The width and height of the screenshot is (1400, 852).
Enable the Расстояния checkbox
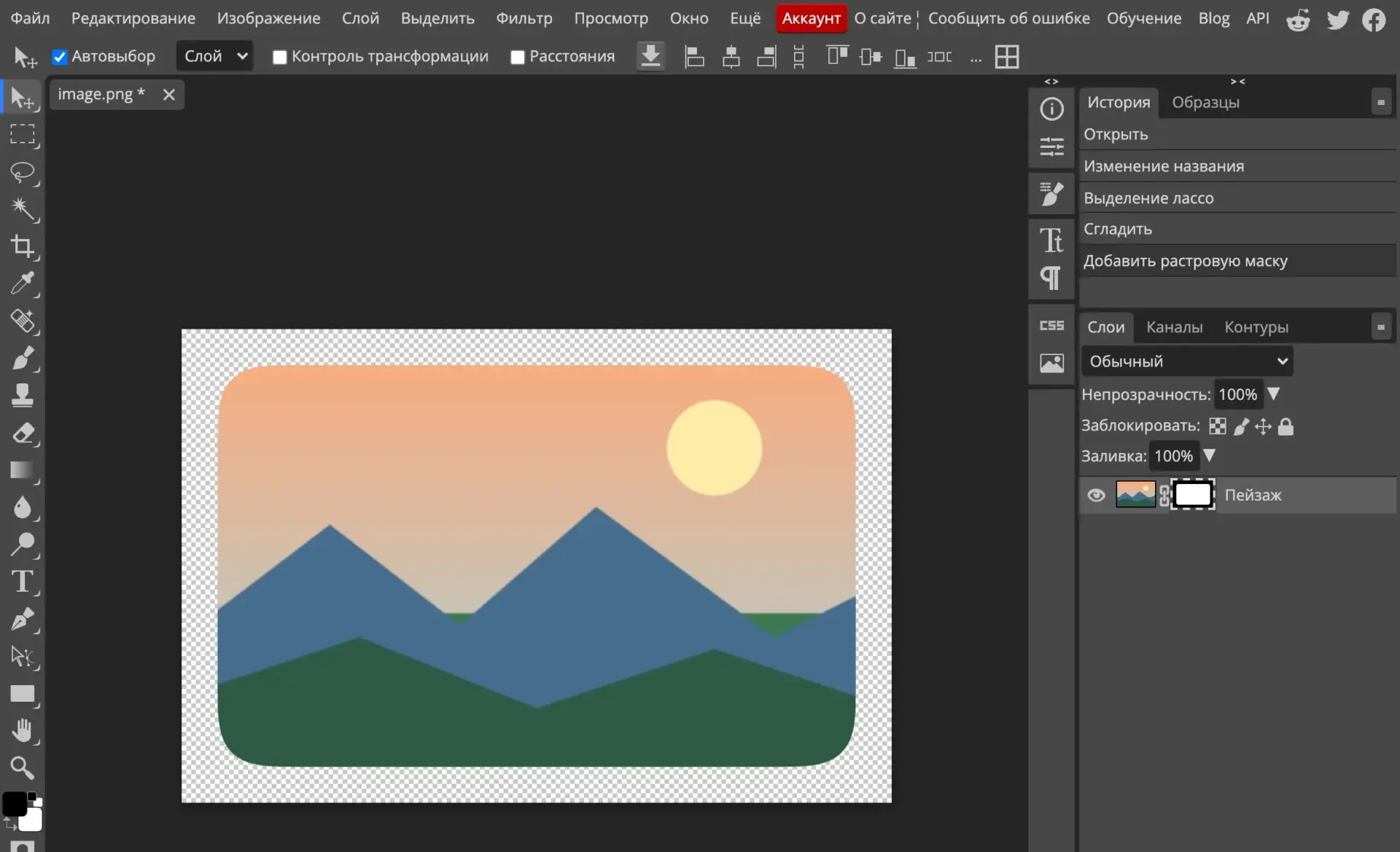pos(518,57)
